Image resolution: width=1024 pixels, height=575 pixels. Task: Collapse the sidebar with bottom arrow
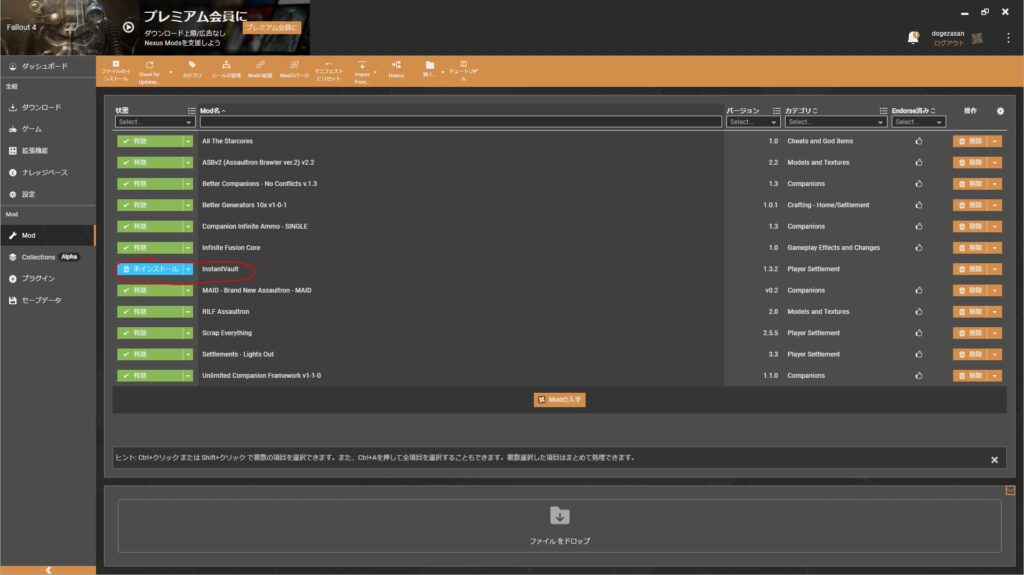click(x=48, y=570)
